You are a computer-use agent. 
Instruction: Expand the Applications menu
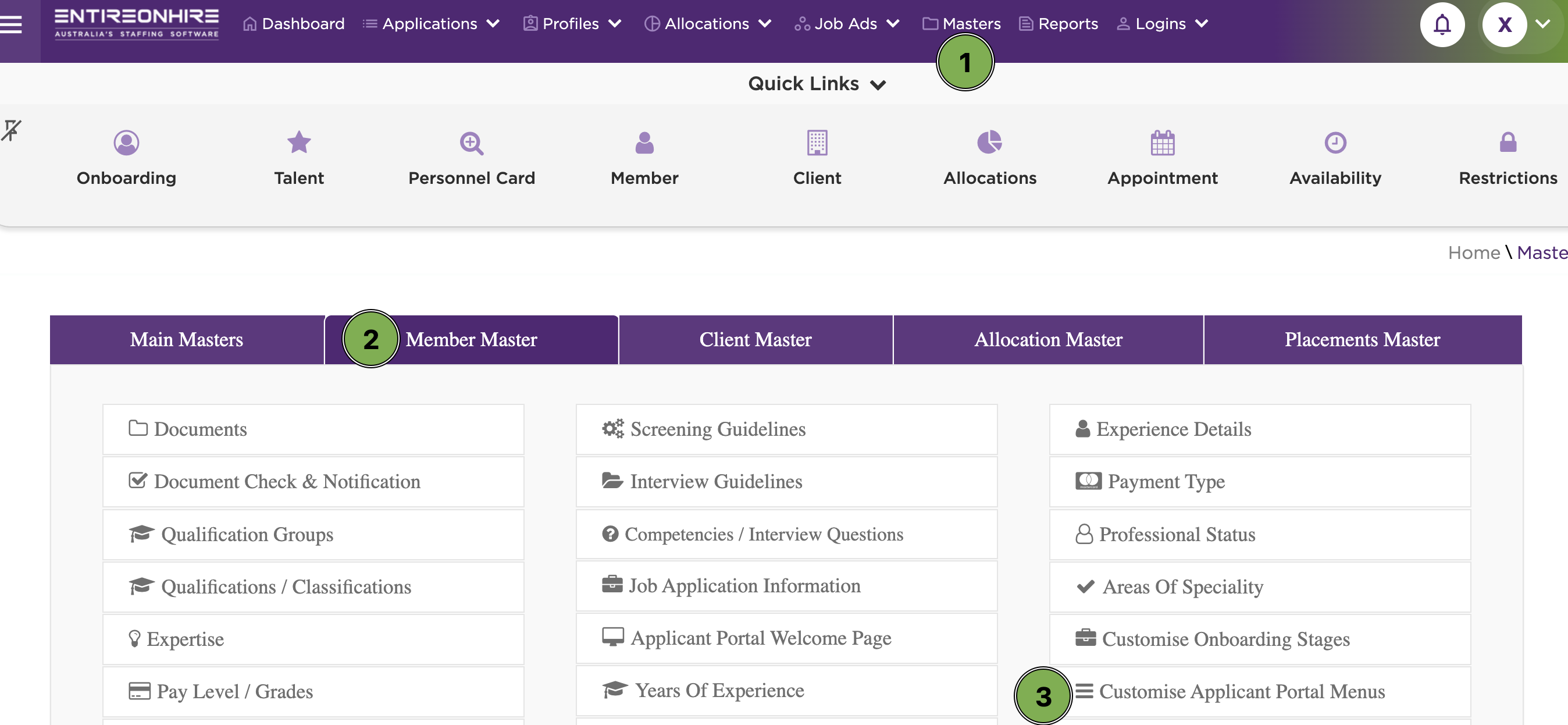tap(431, 24)
